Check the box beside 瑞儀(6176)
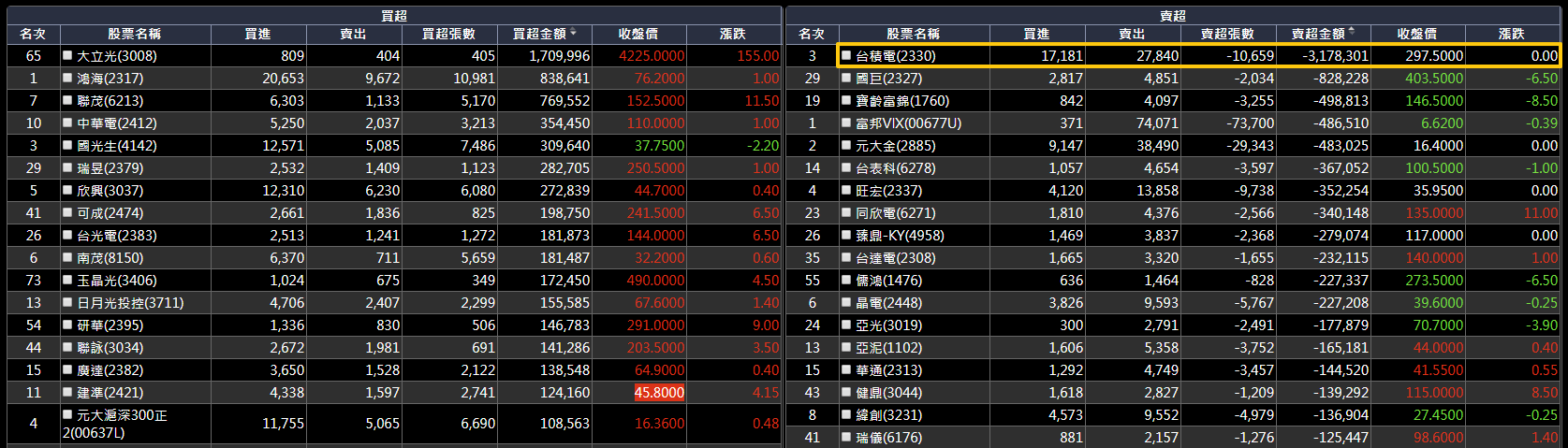The image size is (1568, 448). tap(846, 437)
